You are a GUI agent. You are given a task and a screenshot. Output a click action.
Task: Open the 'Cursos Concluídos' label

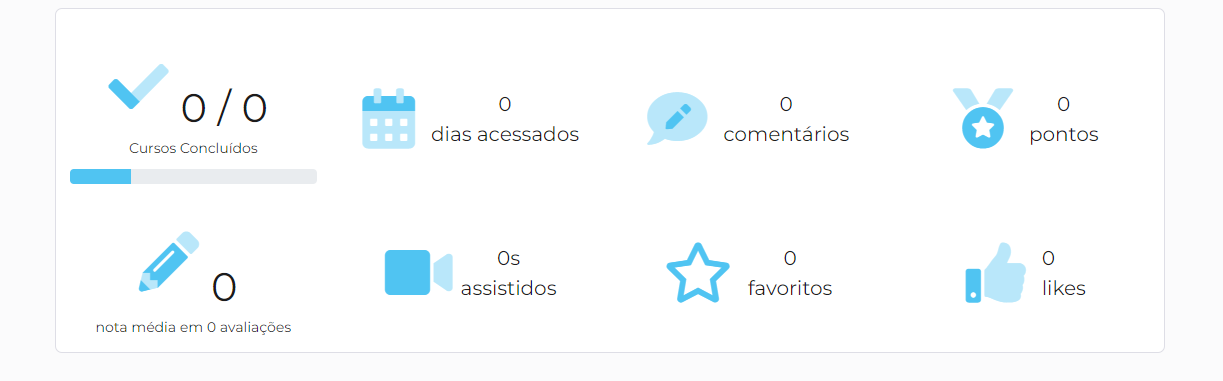pos(193,148)
